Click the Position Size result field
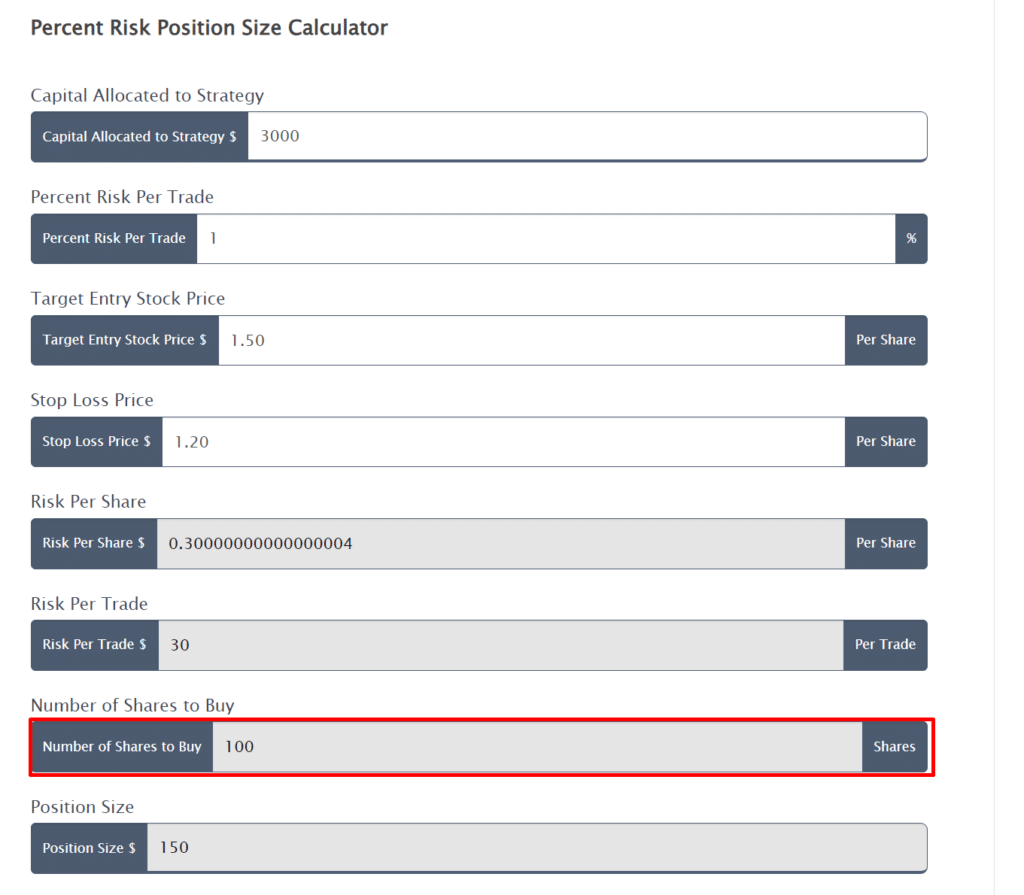Viewport: 1024px width, 895px height. (536, 848)
